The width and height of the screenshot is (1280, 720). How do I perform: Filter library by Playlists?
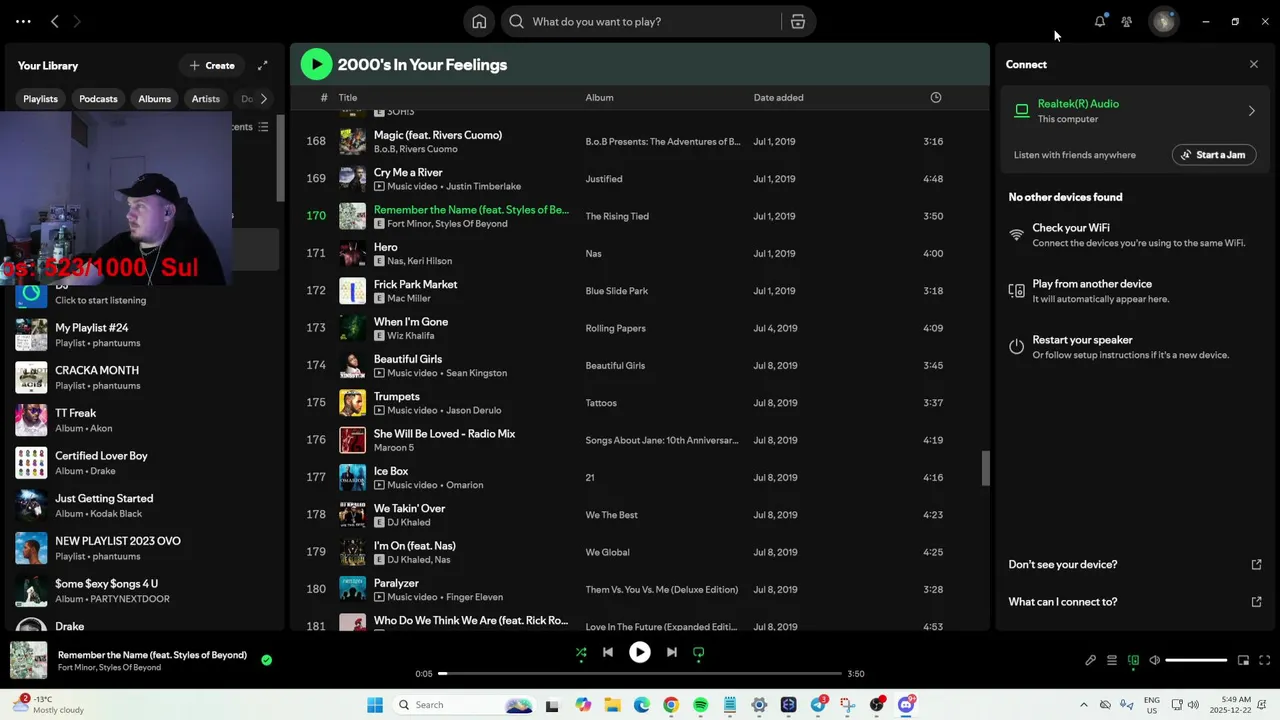(41, 99)
